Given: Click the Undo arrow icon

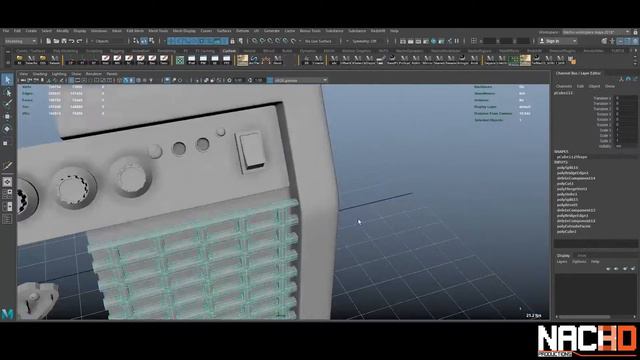Looking at the screenshot, I should [x=72, y=41].
